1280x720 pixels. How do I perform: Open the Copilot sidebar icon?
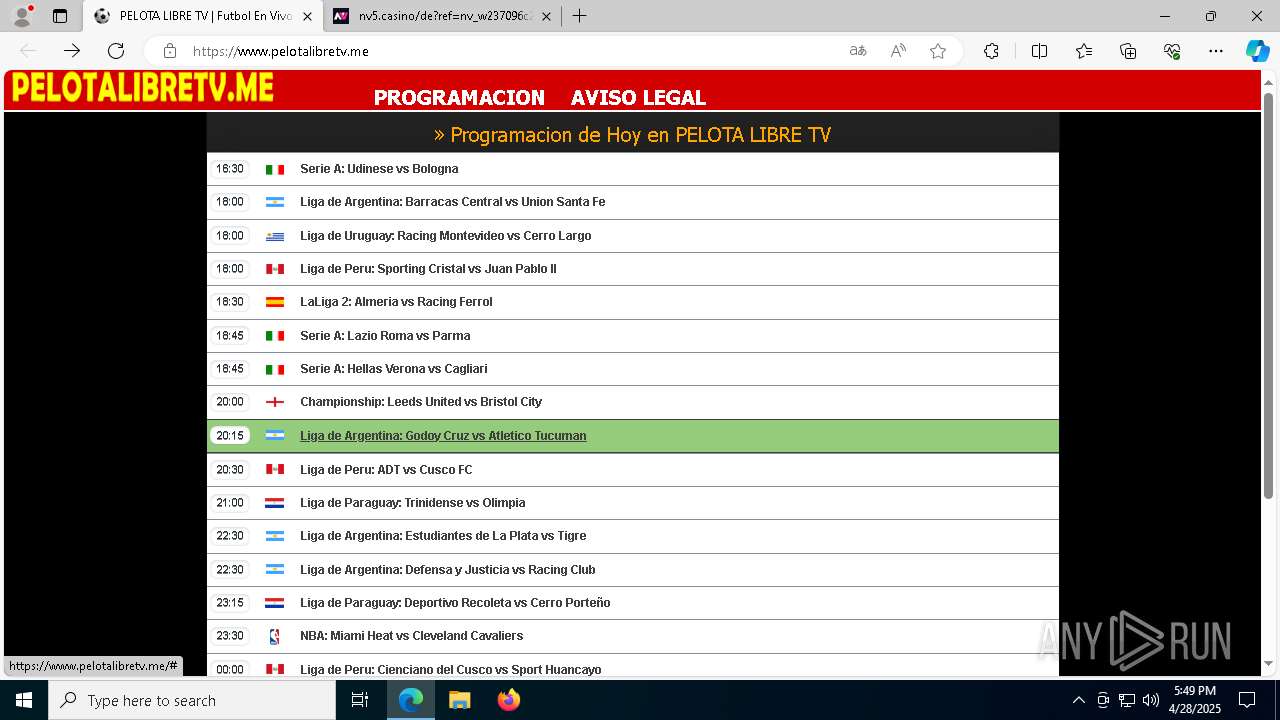click(x=1257, y=51)
